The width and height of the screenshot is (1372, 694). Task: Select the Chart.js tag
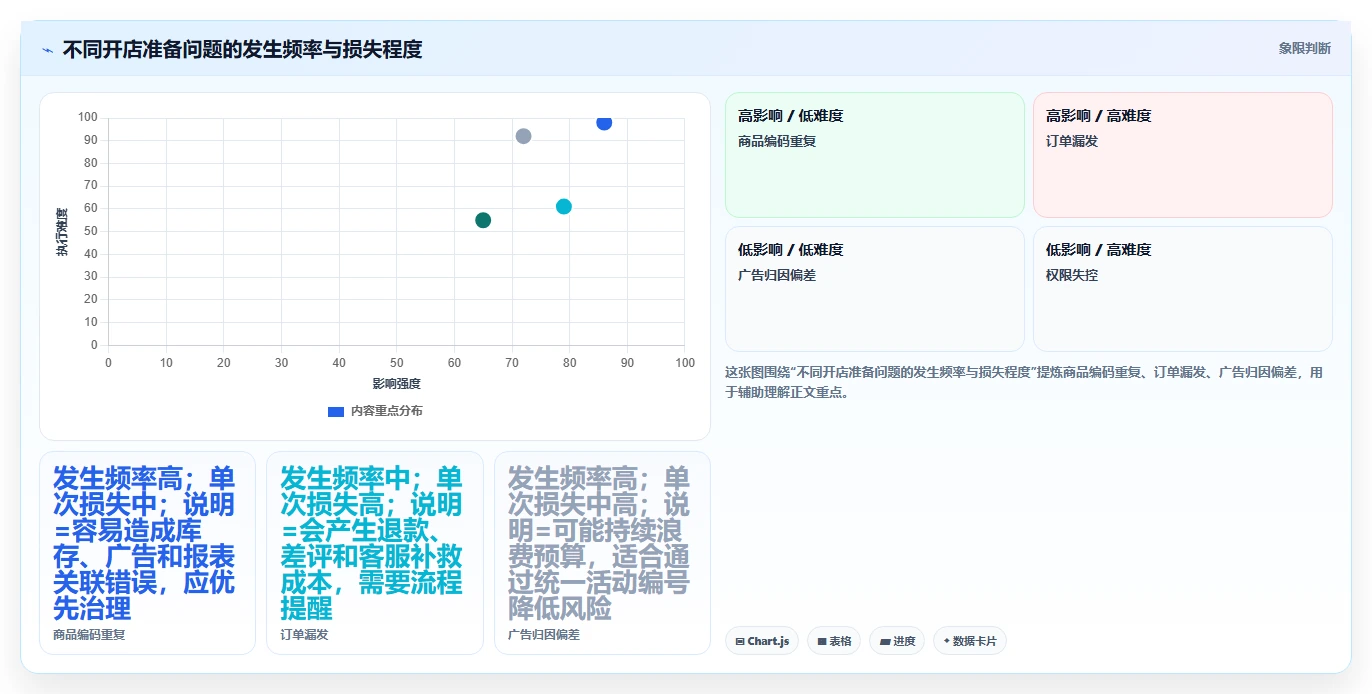point(762,641)
